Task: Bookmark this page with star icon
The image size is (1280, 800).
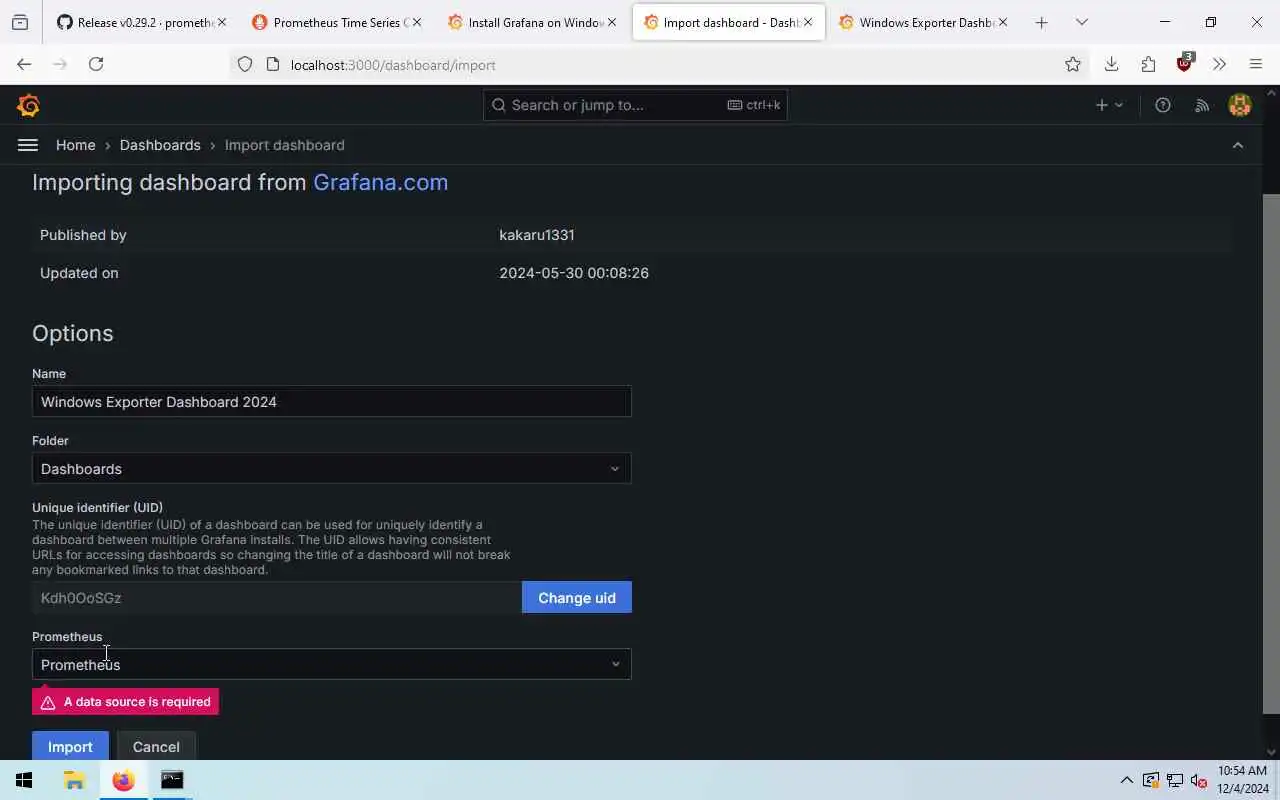Action: coord(1073,64)
